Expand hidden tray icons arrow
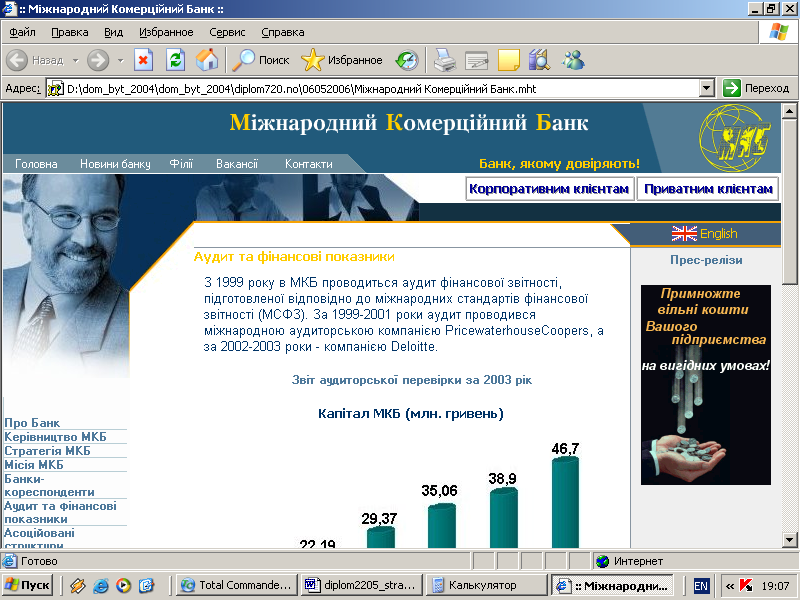Screen dimensions: 800x600 click(x=730, y=586)
